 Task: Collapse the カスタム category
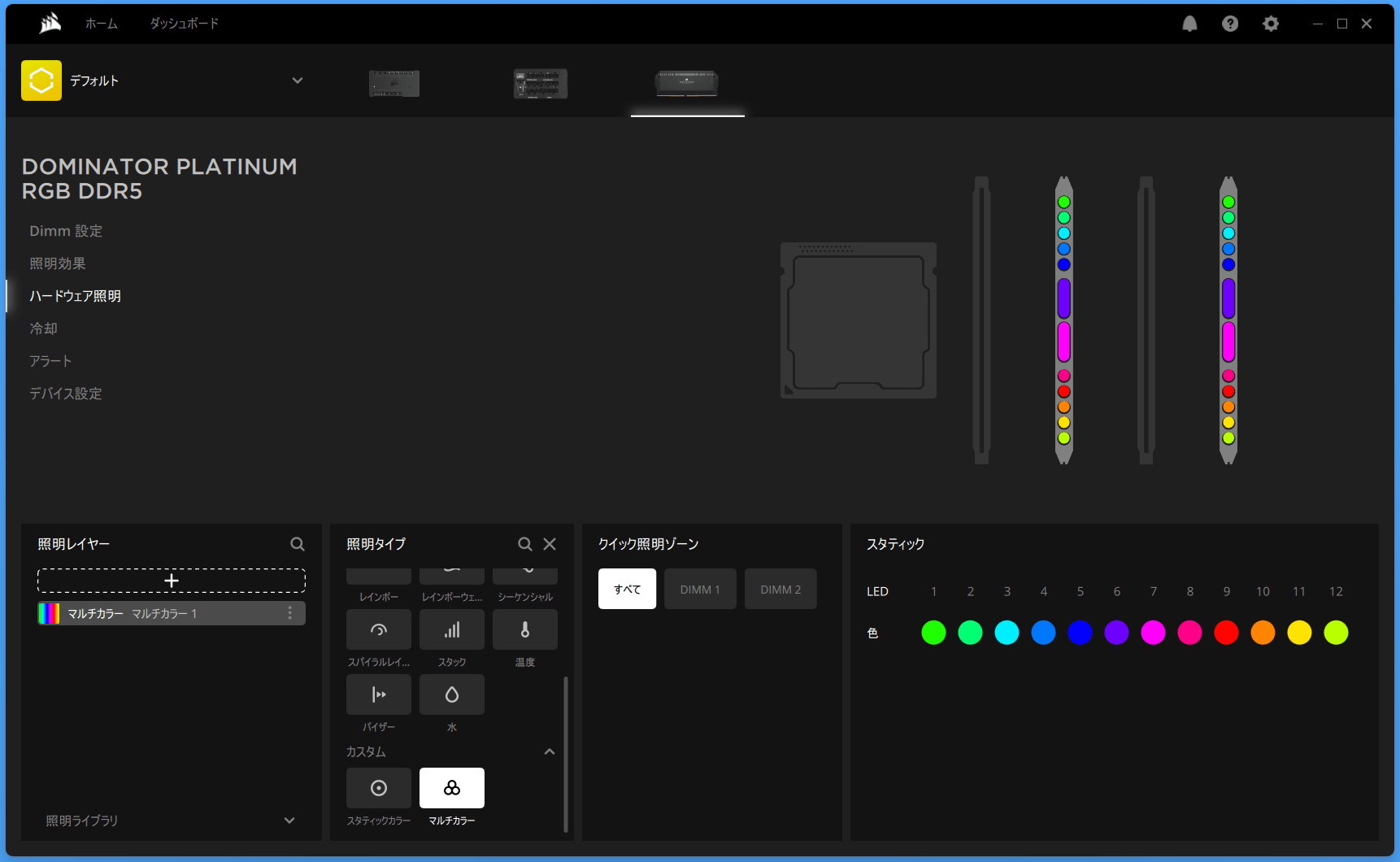click(550, 751)
